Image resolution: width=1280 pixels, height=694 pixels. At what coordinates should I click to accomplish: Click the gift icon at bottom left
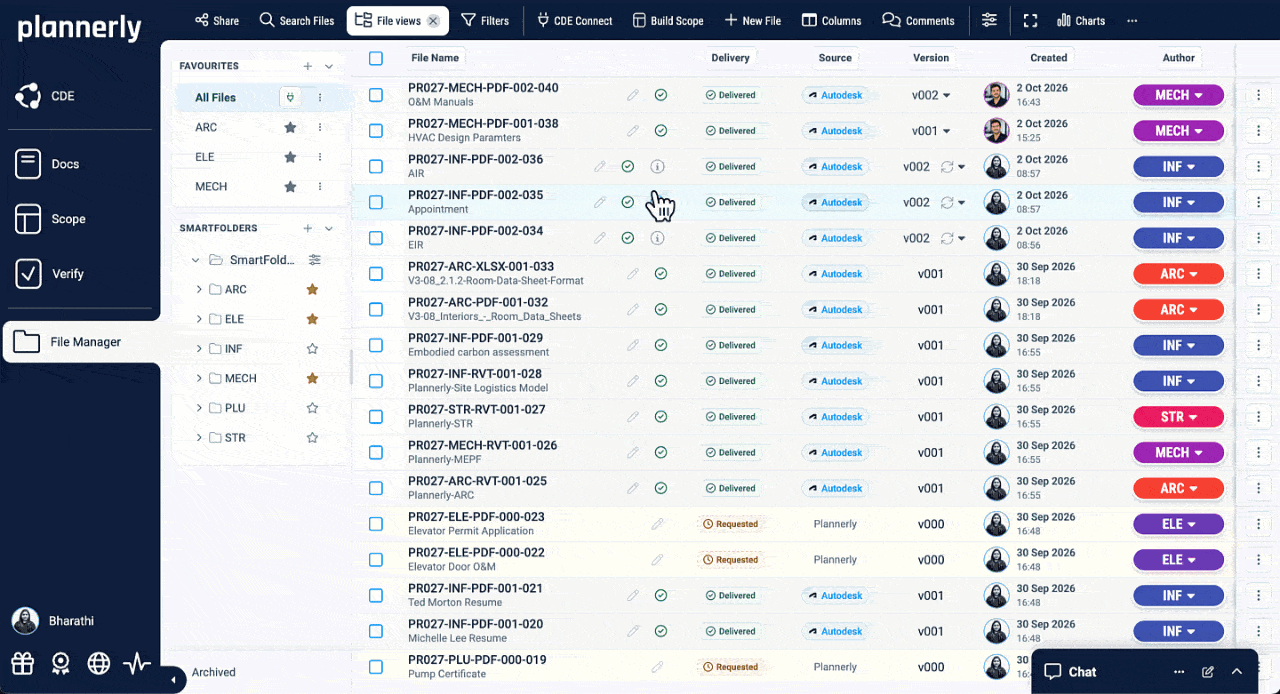point(23,663)
